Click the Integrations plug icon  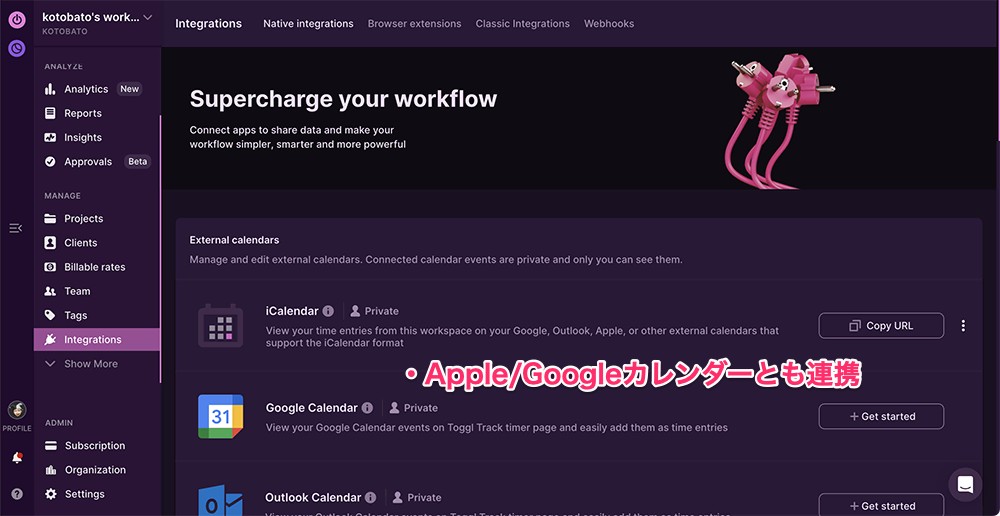click(50, 340)
